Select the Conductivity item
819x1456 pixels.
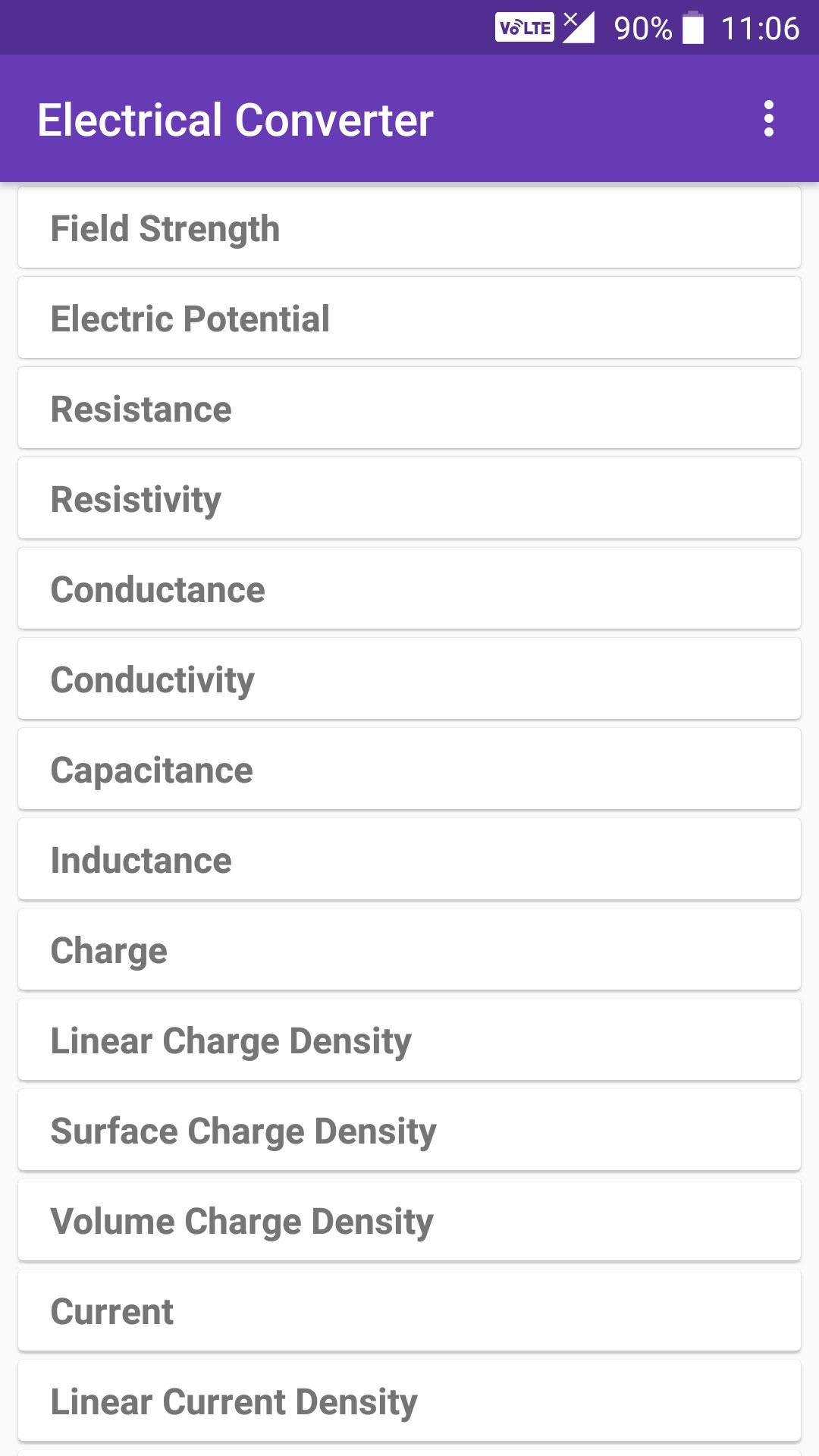point(409,679)
